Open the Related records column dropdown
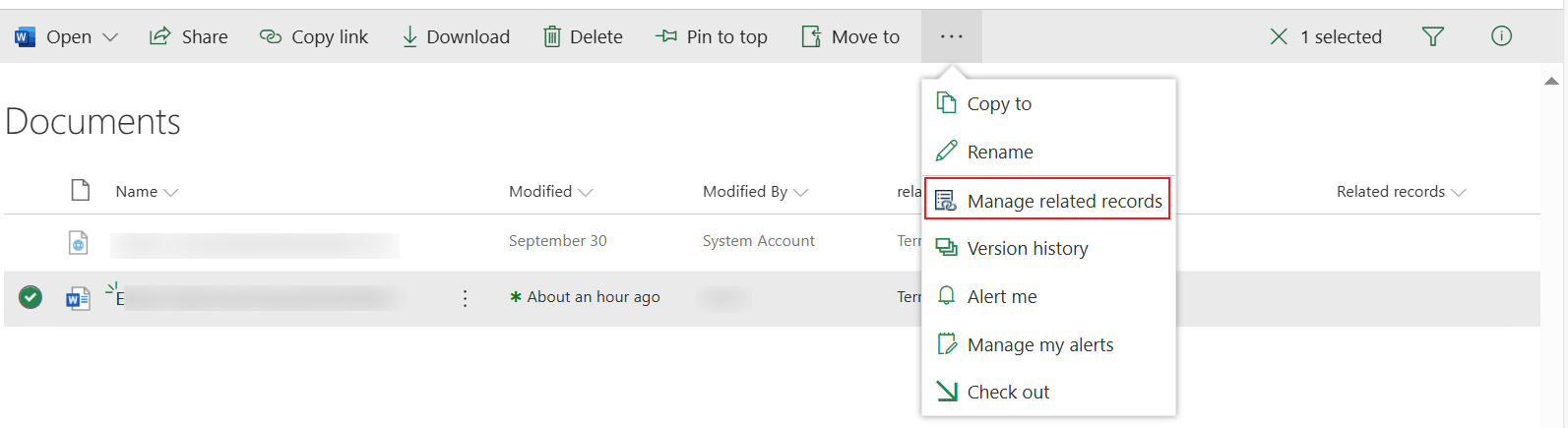Image resolution: width=1568 pixels, height=428 pixels. tap(1401, 192)
